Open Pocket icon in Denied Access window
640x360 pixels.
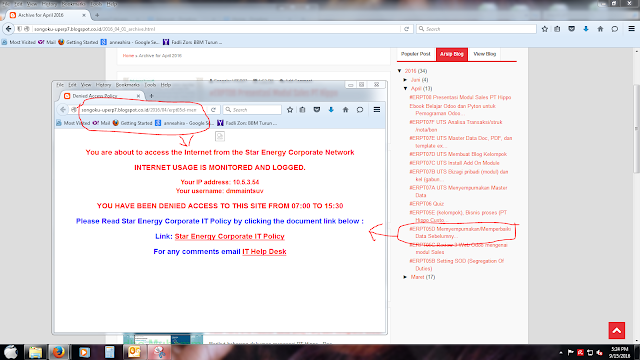tap(317, 109)
